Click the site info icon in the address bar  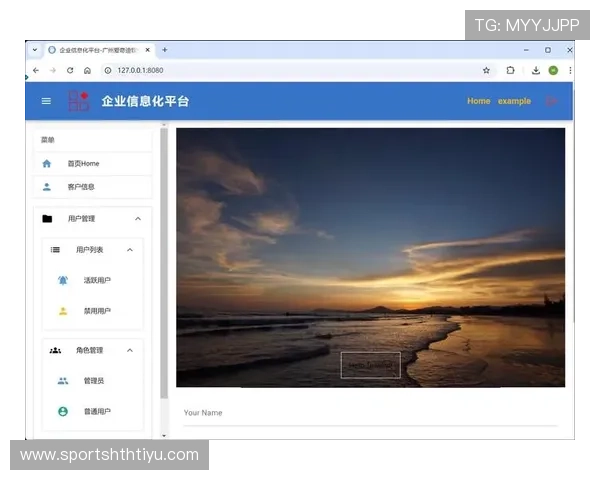108,70
